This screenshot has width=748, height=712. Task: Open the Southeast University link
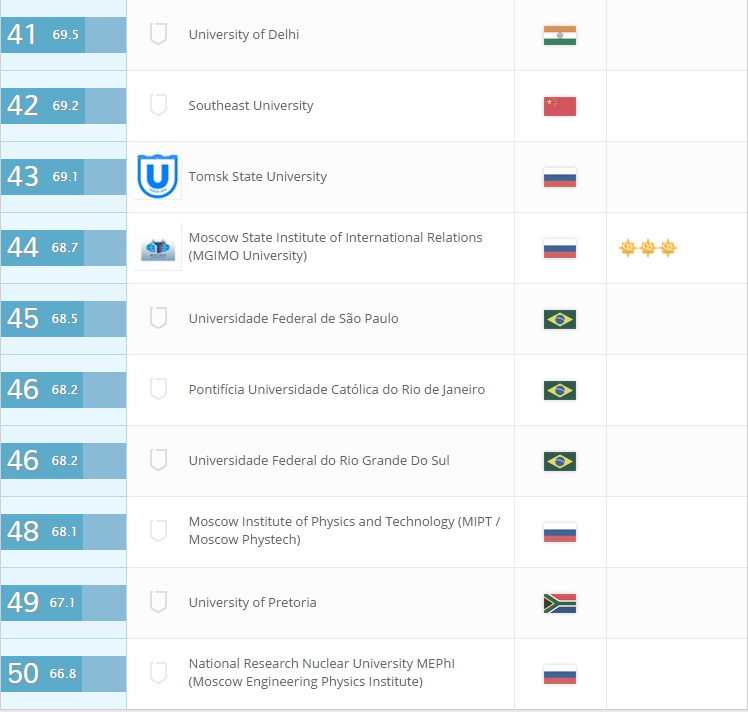(251, 105)
